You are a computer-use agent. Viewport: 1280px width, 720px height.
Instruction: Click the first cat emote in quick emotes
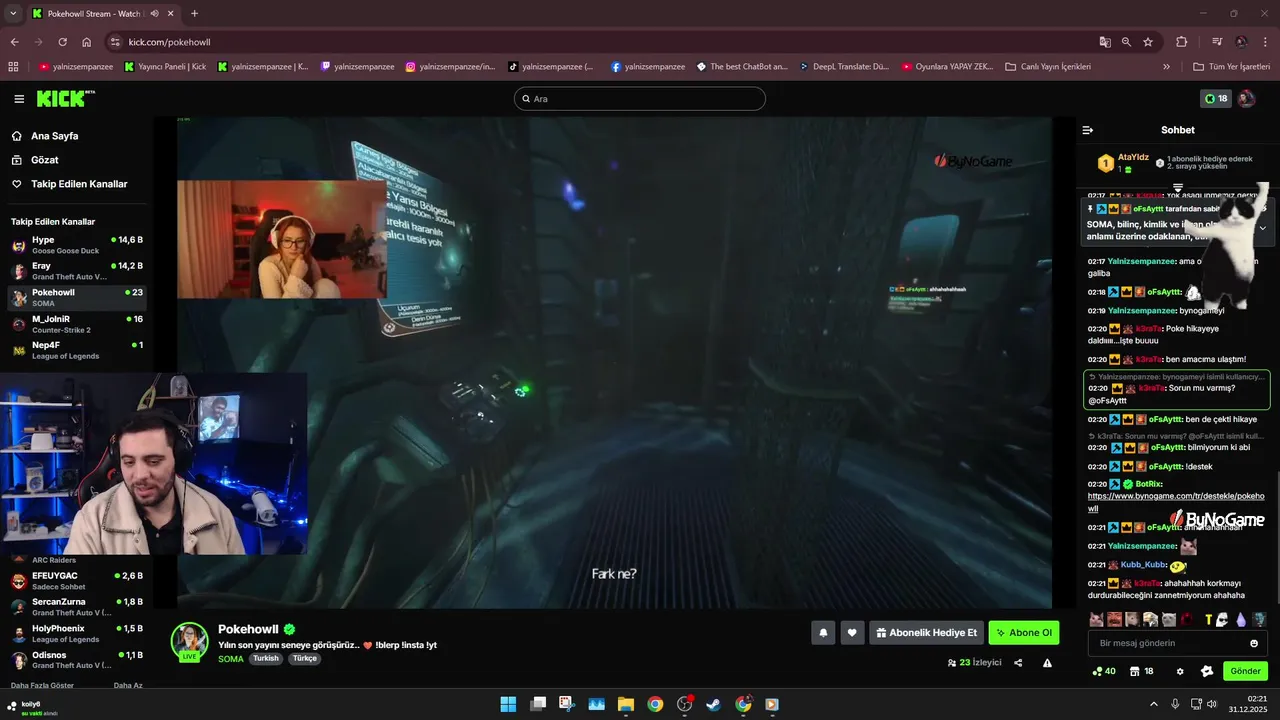click(1097, 620)
